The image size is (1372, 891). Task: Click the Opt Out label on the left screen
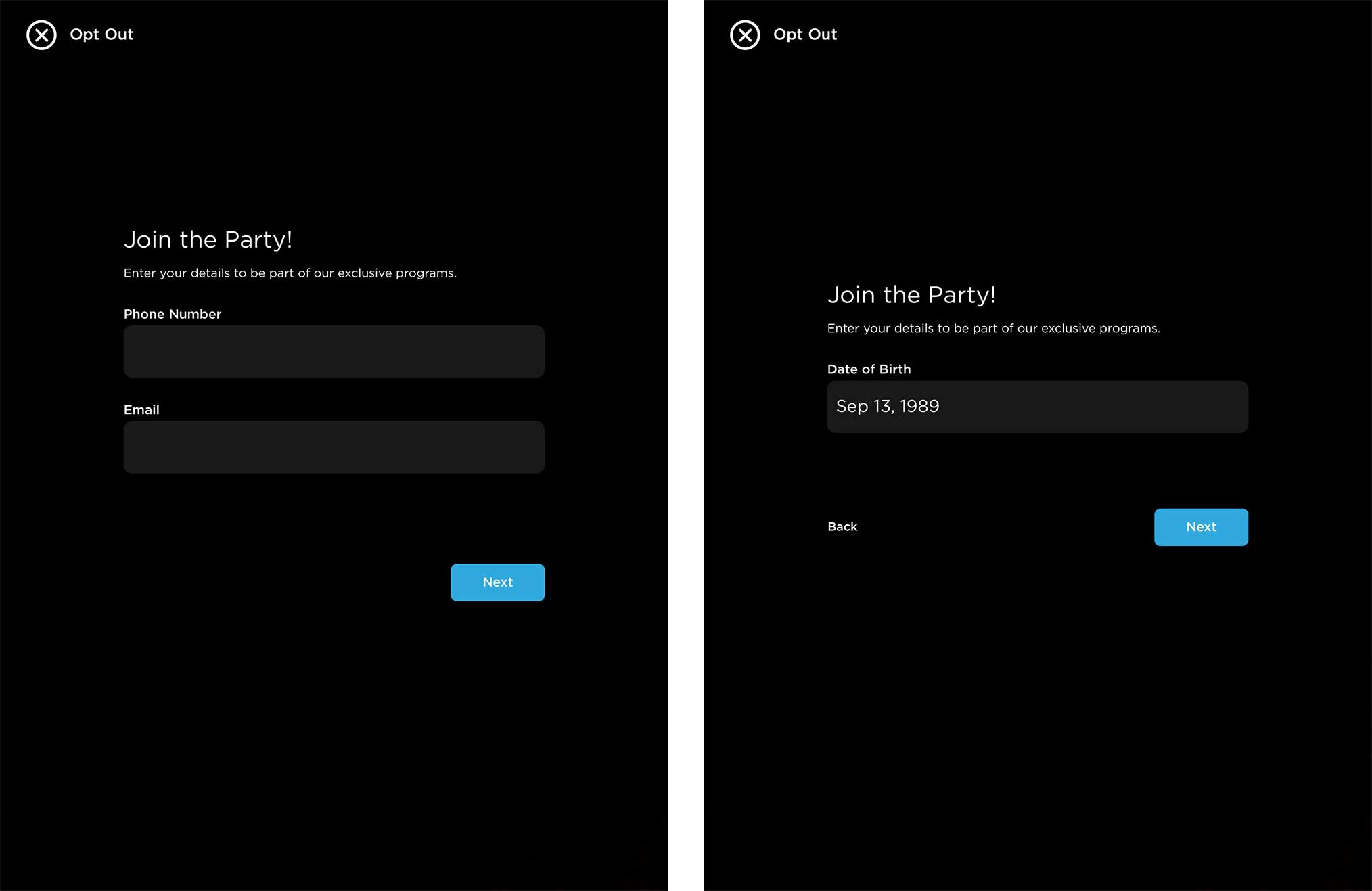101,35
